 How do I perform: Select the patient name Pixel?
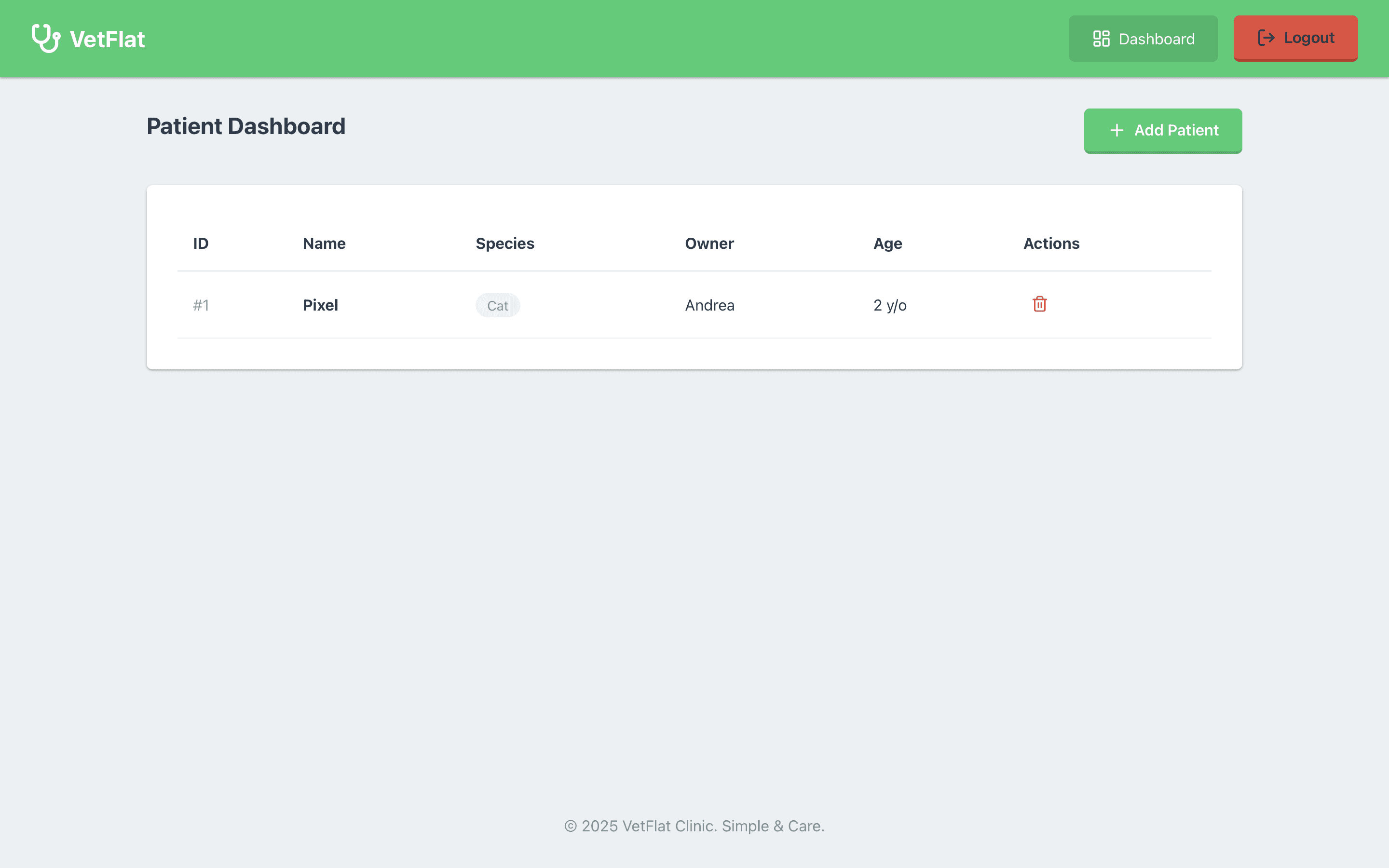tap(320, 305)
